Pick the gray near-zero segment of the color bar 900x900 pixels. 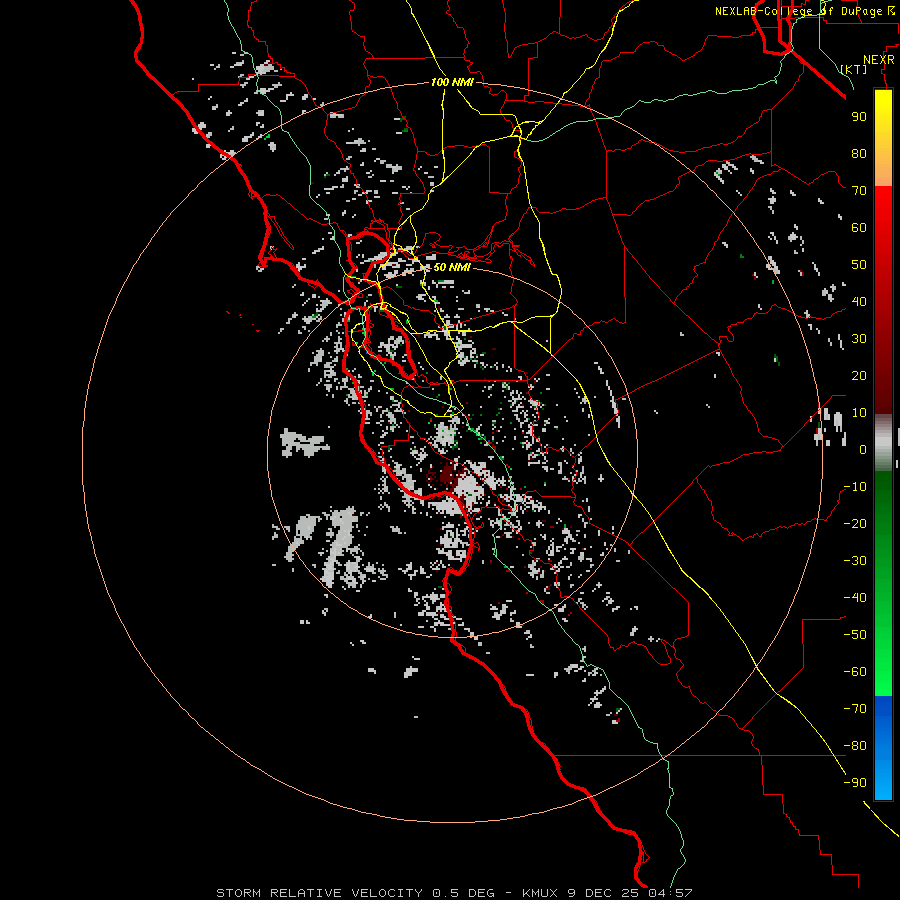[x=883, y=442]
